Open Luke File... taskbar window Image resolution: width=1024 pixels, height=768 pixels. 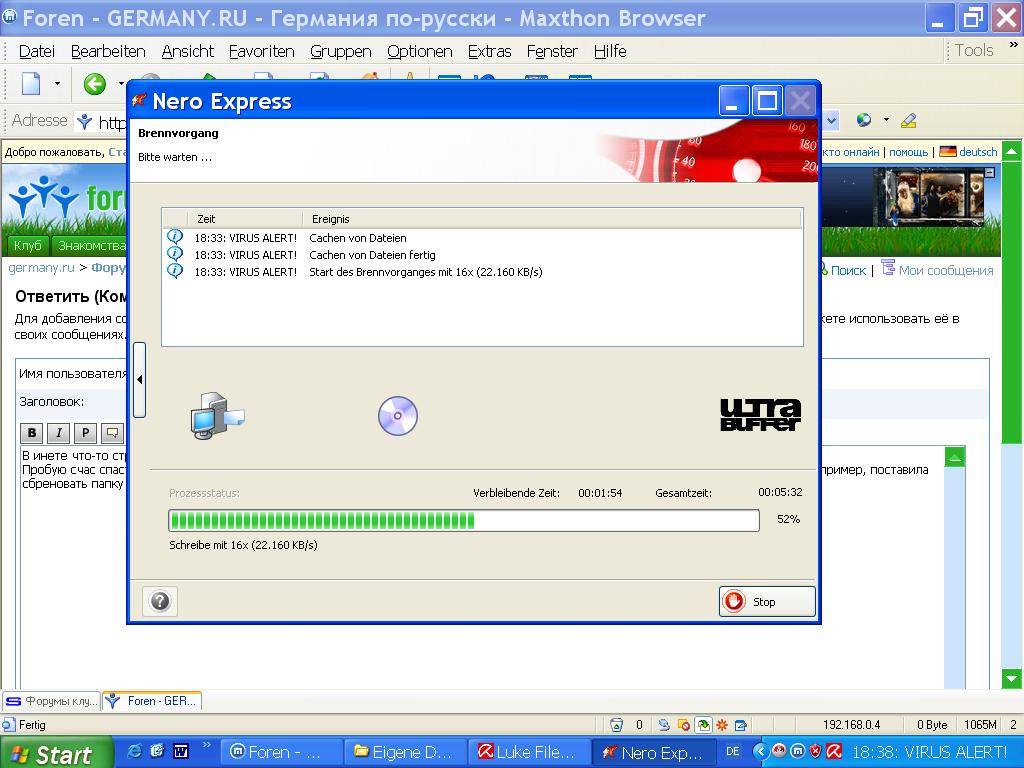pos(528,752)
